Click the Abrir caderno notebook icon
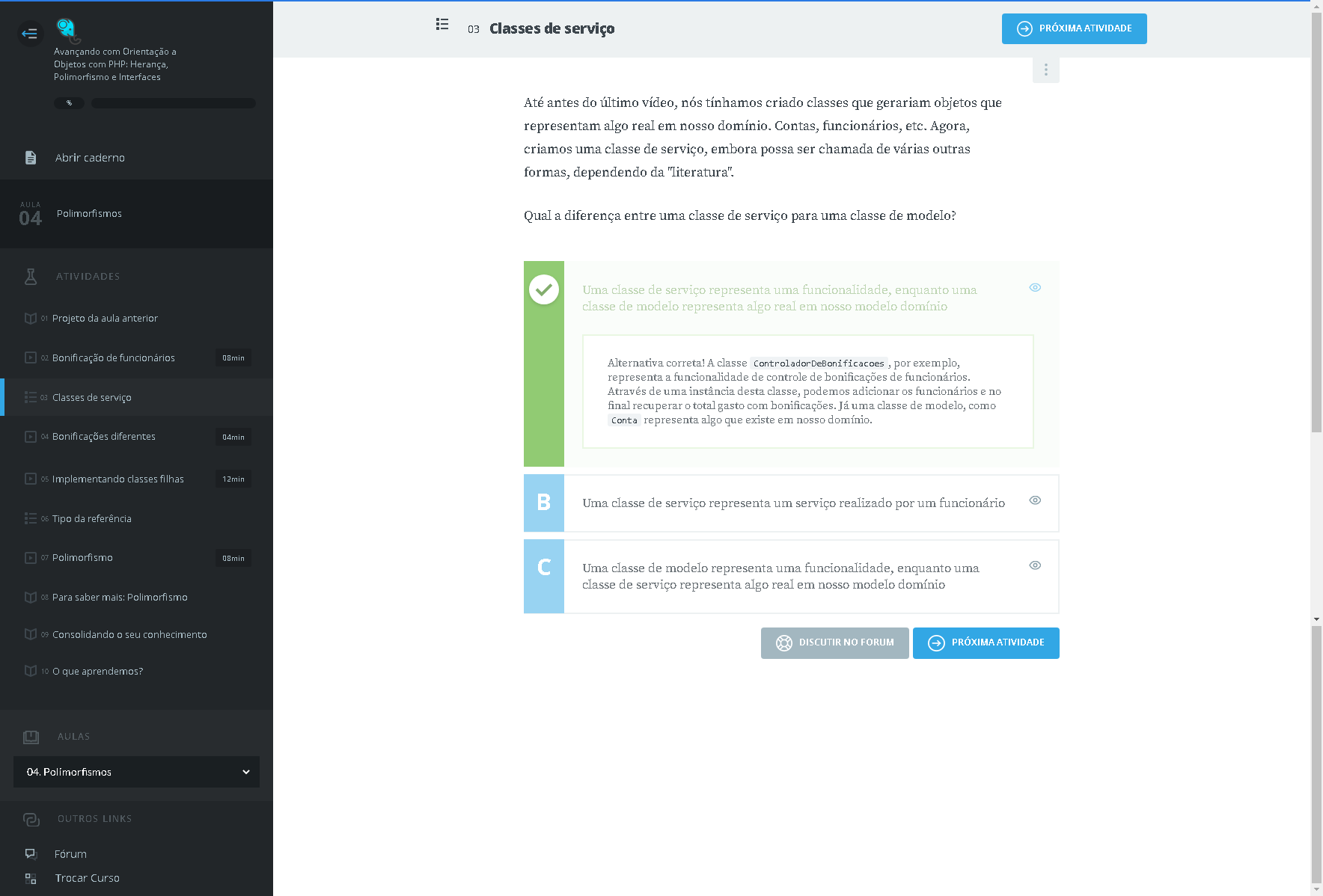 pyautogui.click(x=31, y=158)
